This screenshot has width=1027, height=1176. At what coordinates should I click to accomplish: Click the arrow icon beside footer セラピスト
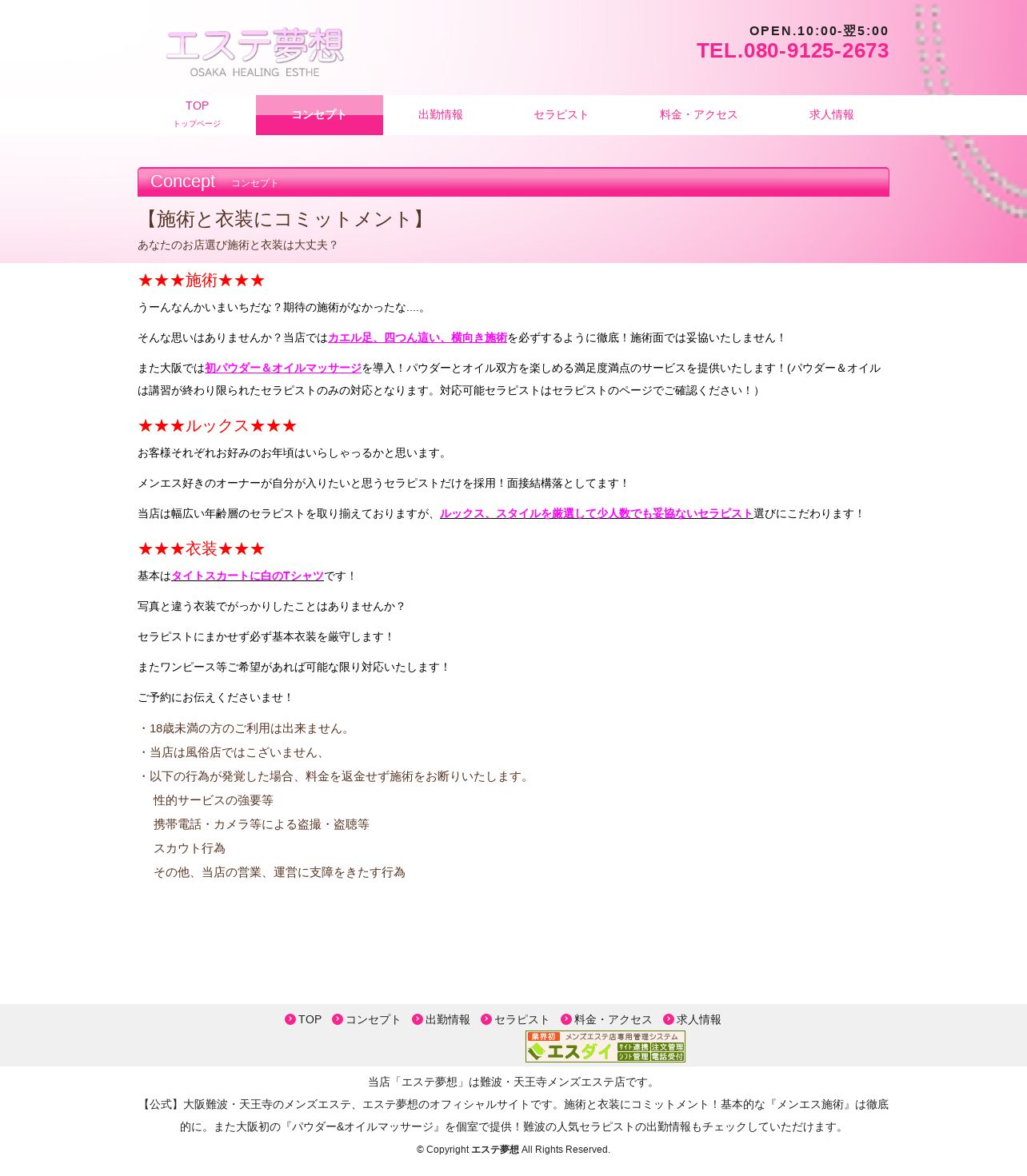coord(486,1019)
